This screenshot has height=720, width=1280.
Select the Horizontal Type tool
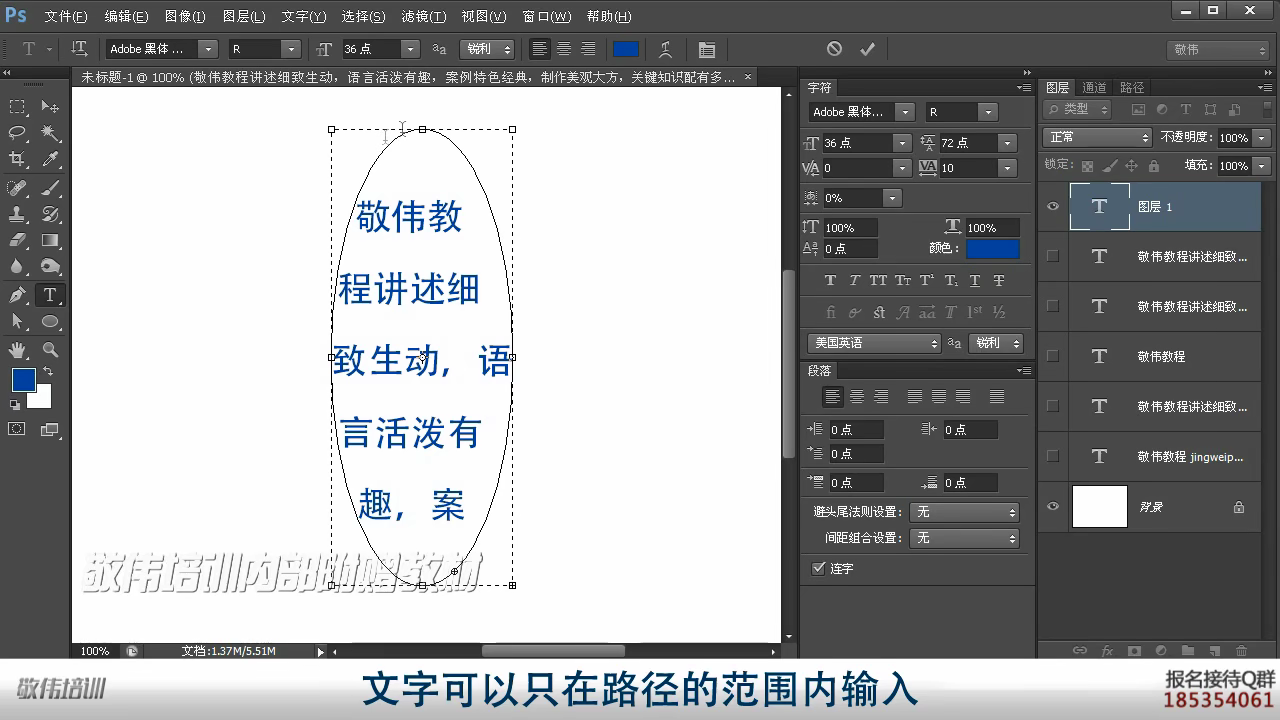(50, 295)
